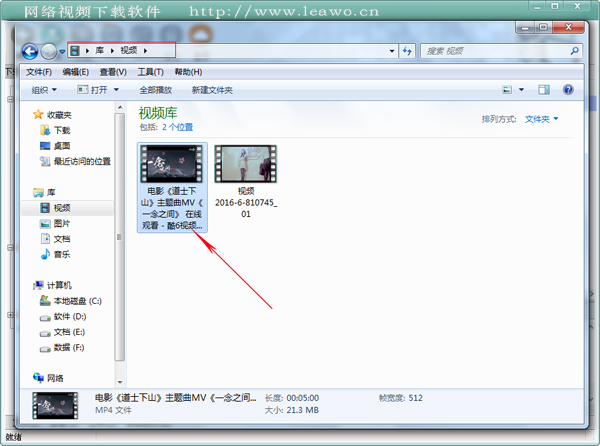Select 收藏夹 in navigation pane
Image resolution: width=600 pixels, height=446 pixels.
(x=59, y=115)
